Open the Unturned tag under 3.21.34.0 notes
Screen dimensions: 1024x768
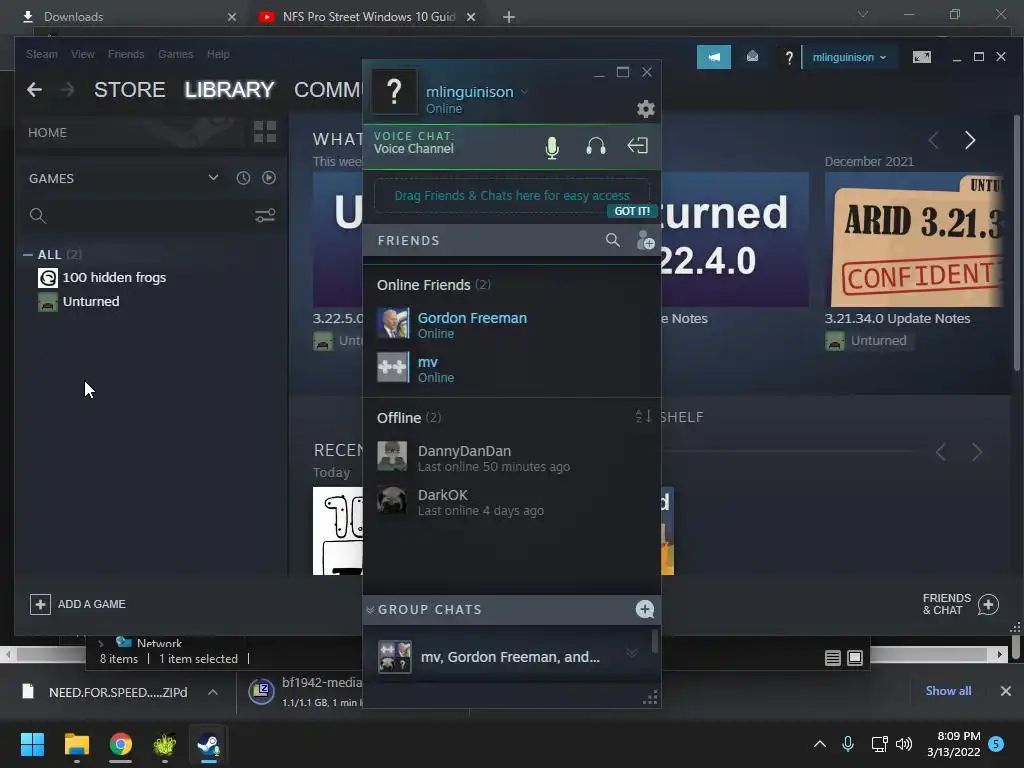867,340
